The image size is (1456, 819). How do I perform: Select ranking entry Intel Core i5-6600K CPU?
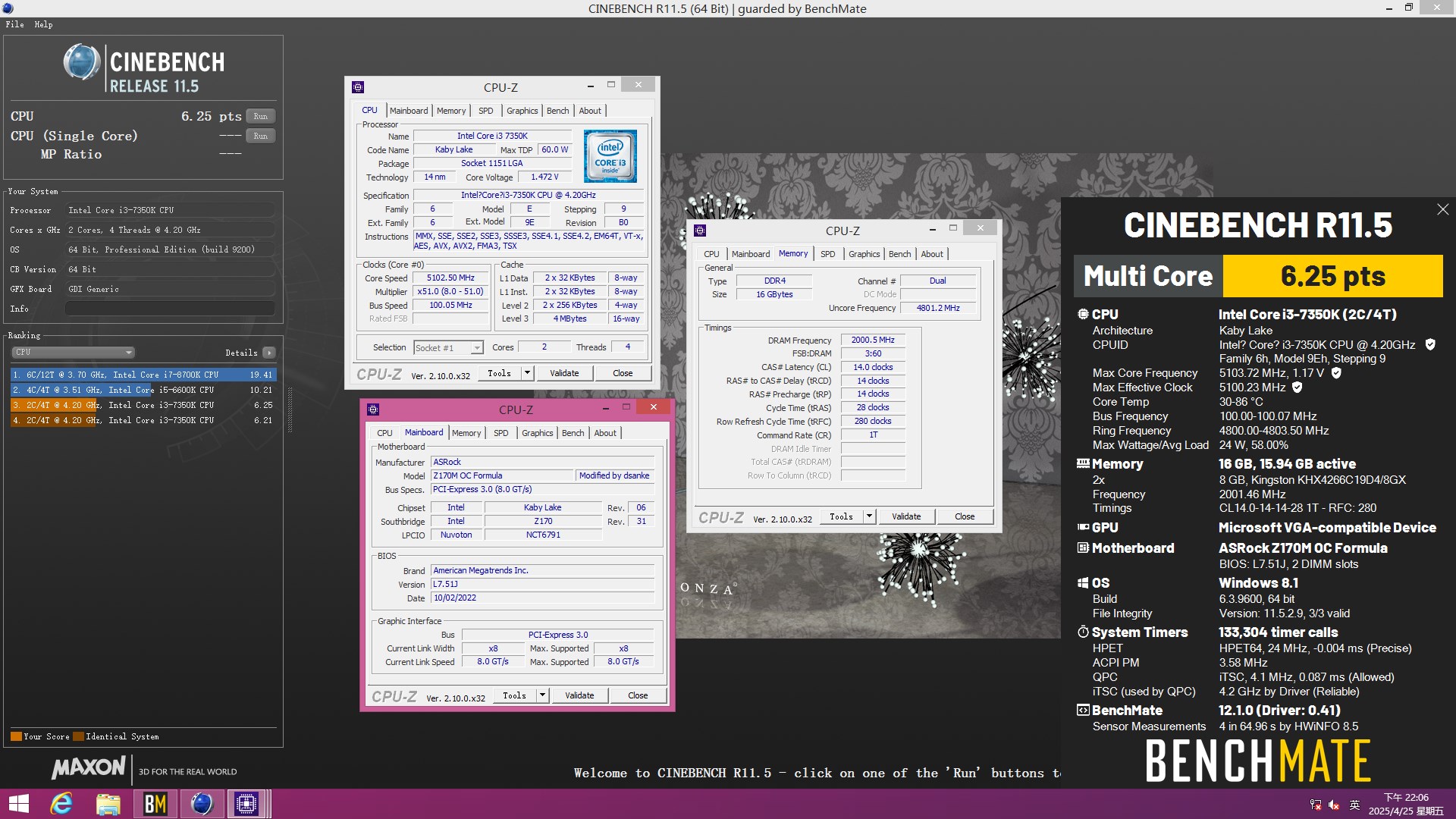pyautogui.click(x=143, y=390)
